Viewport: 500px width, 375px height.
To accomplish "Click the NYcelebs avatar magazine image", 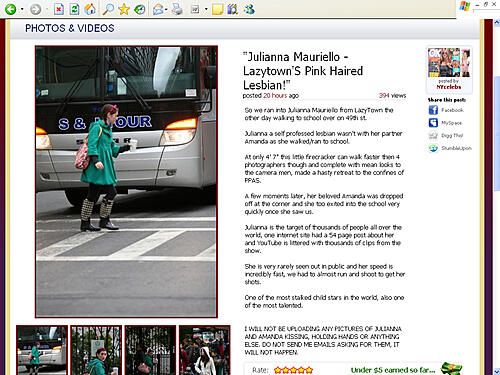I will click(x=449, y=62).
